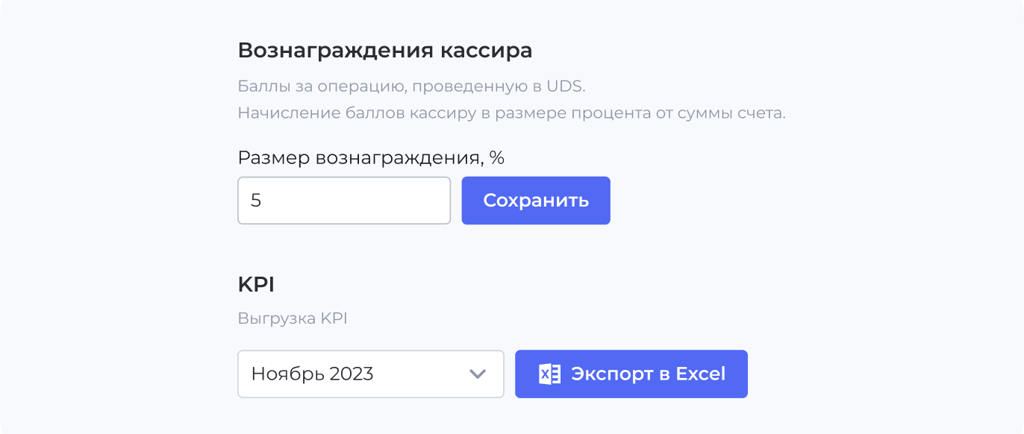Open the Ноябрь 2023 month dropdown
This screenshot has width=1024, height=434.
point(371,374)
